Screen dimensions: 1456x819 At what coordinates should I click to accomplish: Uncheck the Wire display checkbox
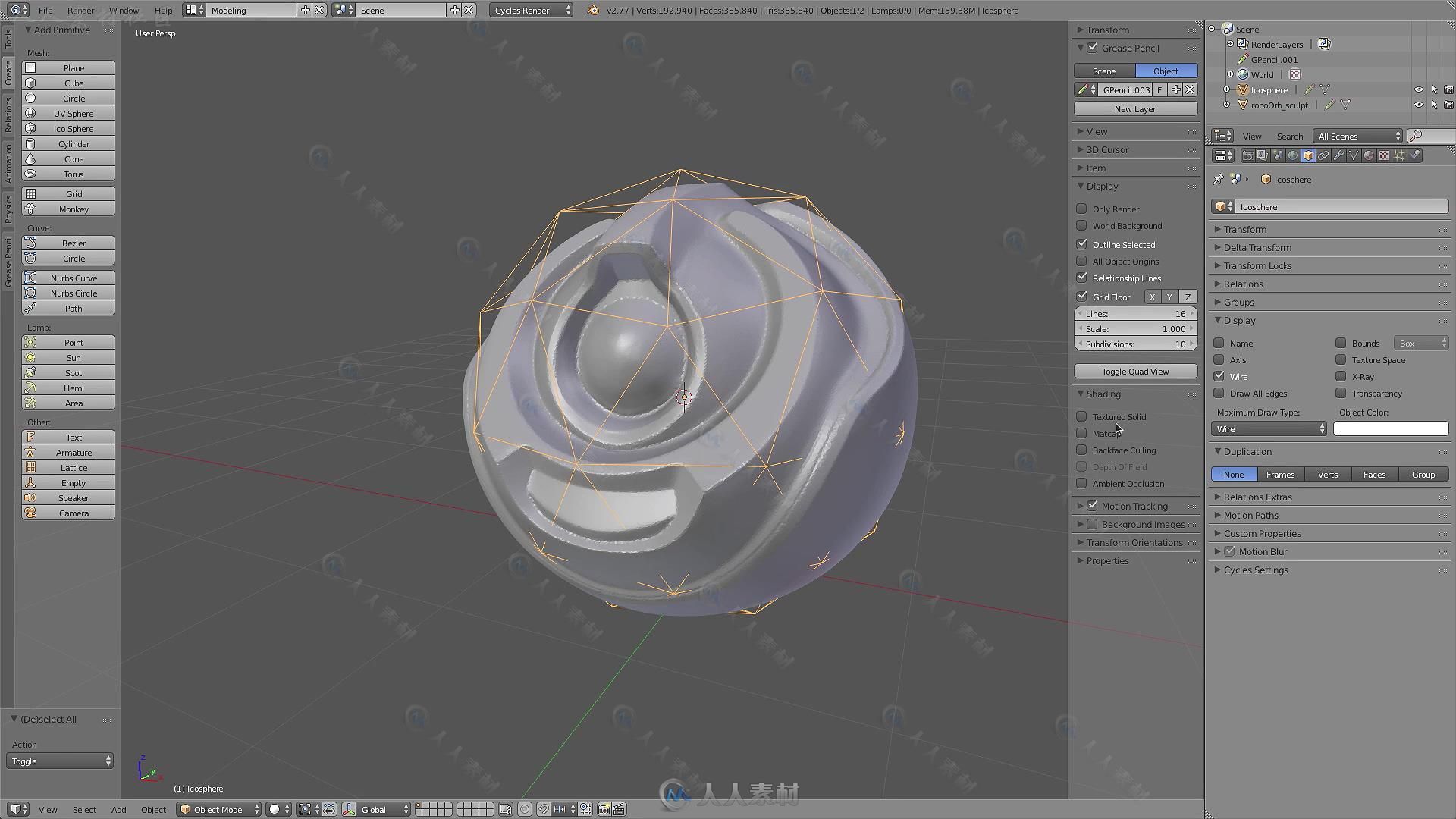click(1219, 376)
